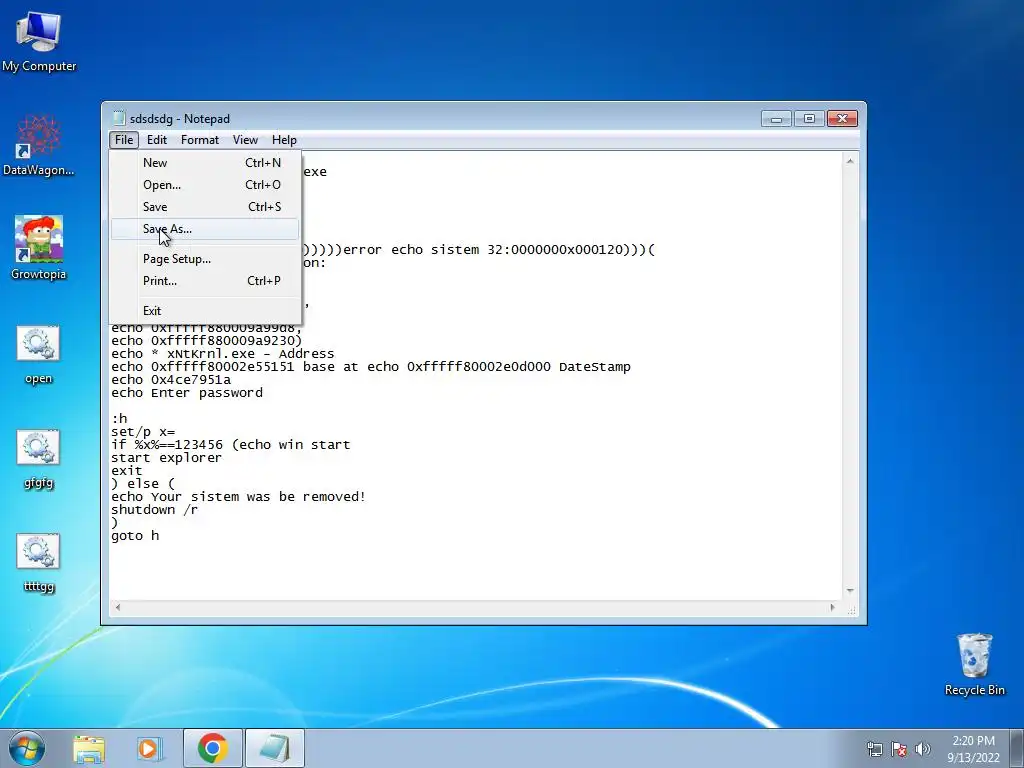Screen dimensions: 1024x768
Task: Select the DataWagon desktop shortcut
Action: [39, 146]
